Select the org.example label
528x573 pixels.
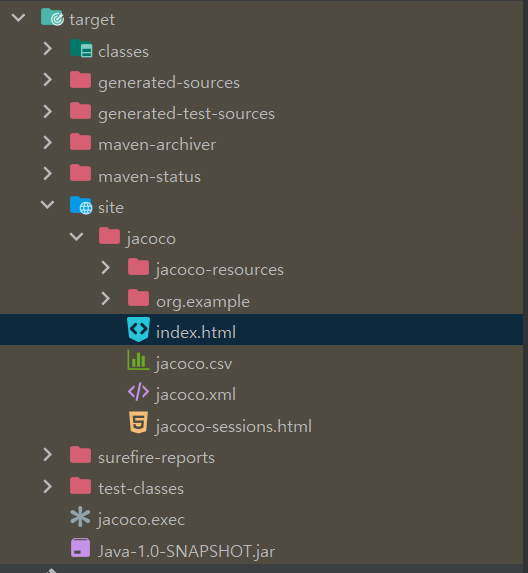203,303
